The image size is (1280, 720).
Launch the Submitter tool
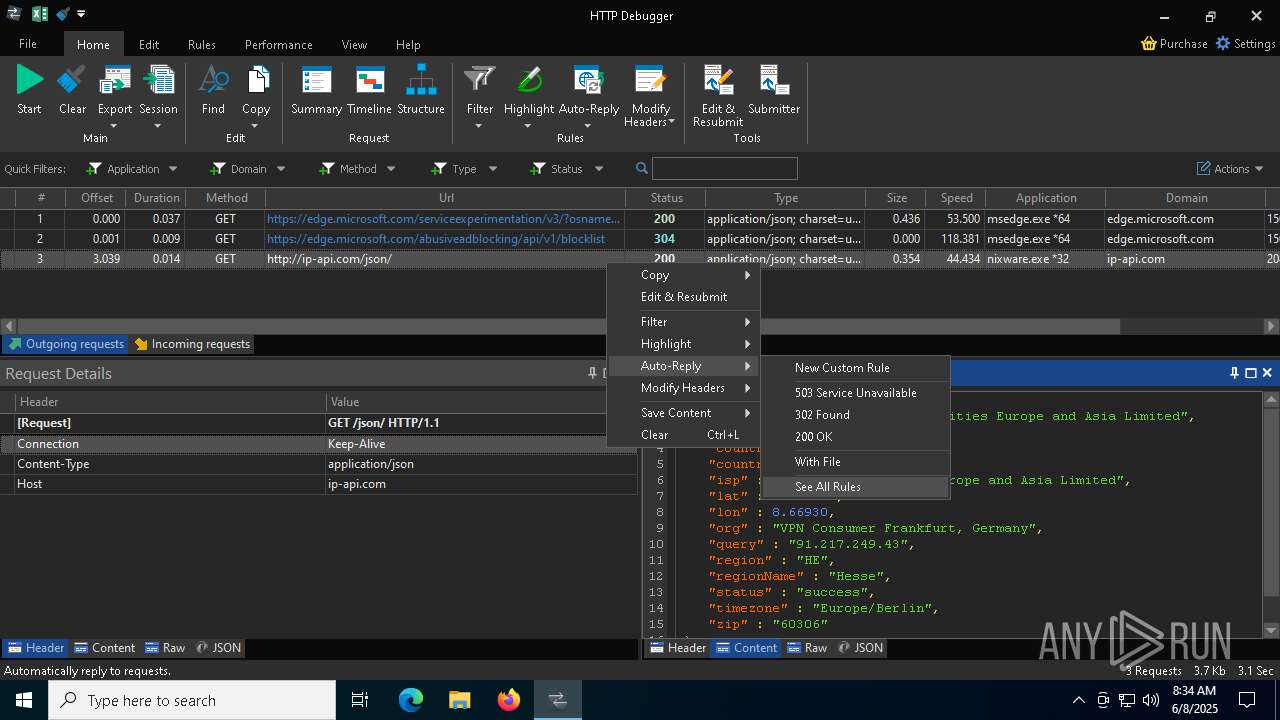tap(774, 91)
